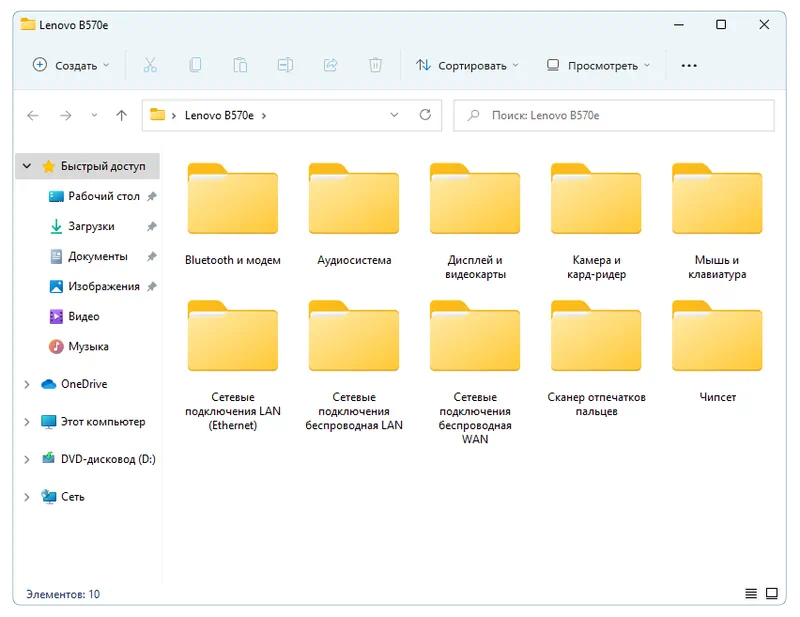Click the Share icon in toolbar
This screenshot has width=800, height=617.
coord(330,65)
